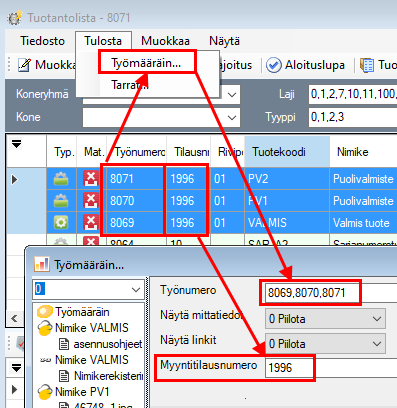This screenshot has height=408, width=397.
Task: Choose Työmääräin... from Tulosta menu
Action: coord(146,63)
